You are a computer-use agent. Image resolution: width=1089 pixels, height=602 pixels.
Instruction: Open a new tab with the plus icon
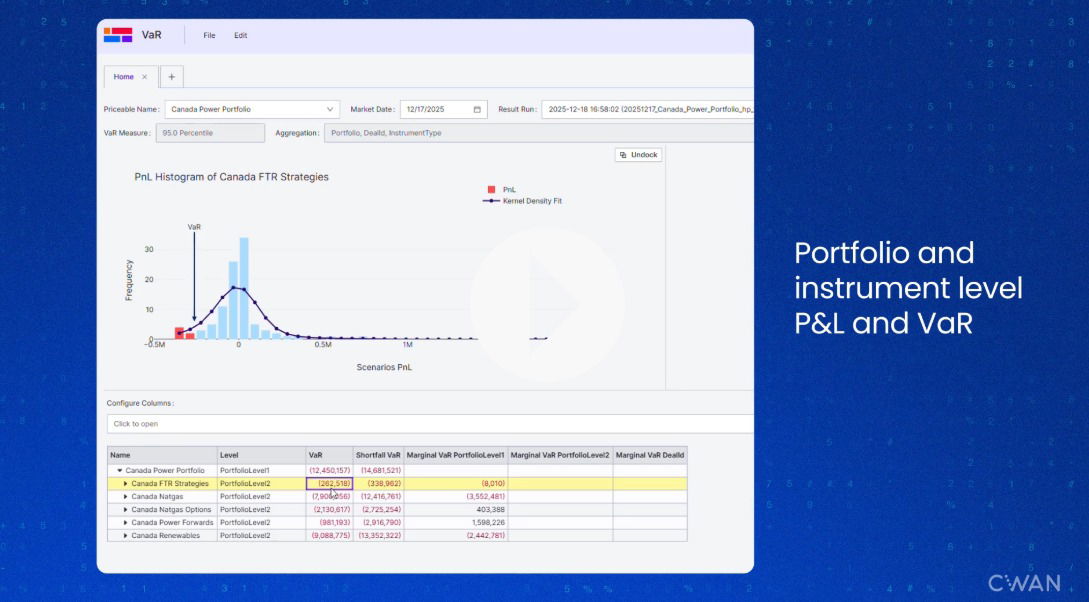[171, 76]
